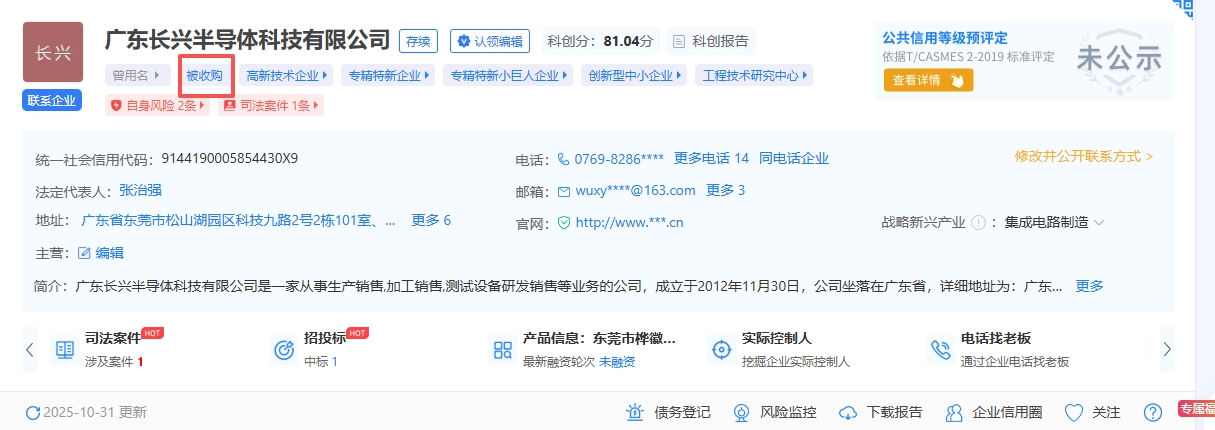Open the official website http://www.***.cn
The height and width of the screenshot is (430, 1215).
[x=629, y=223]
